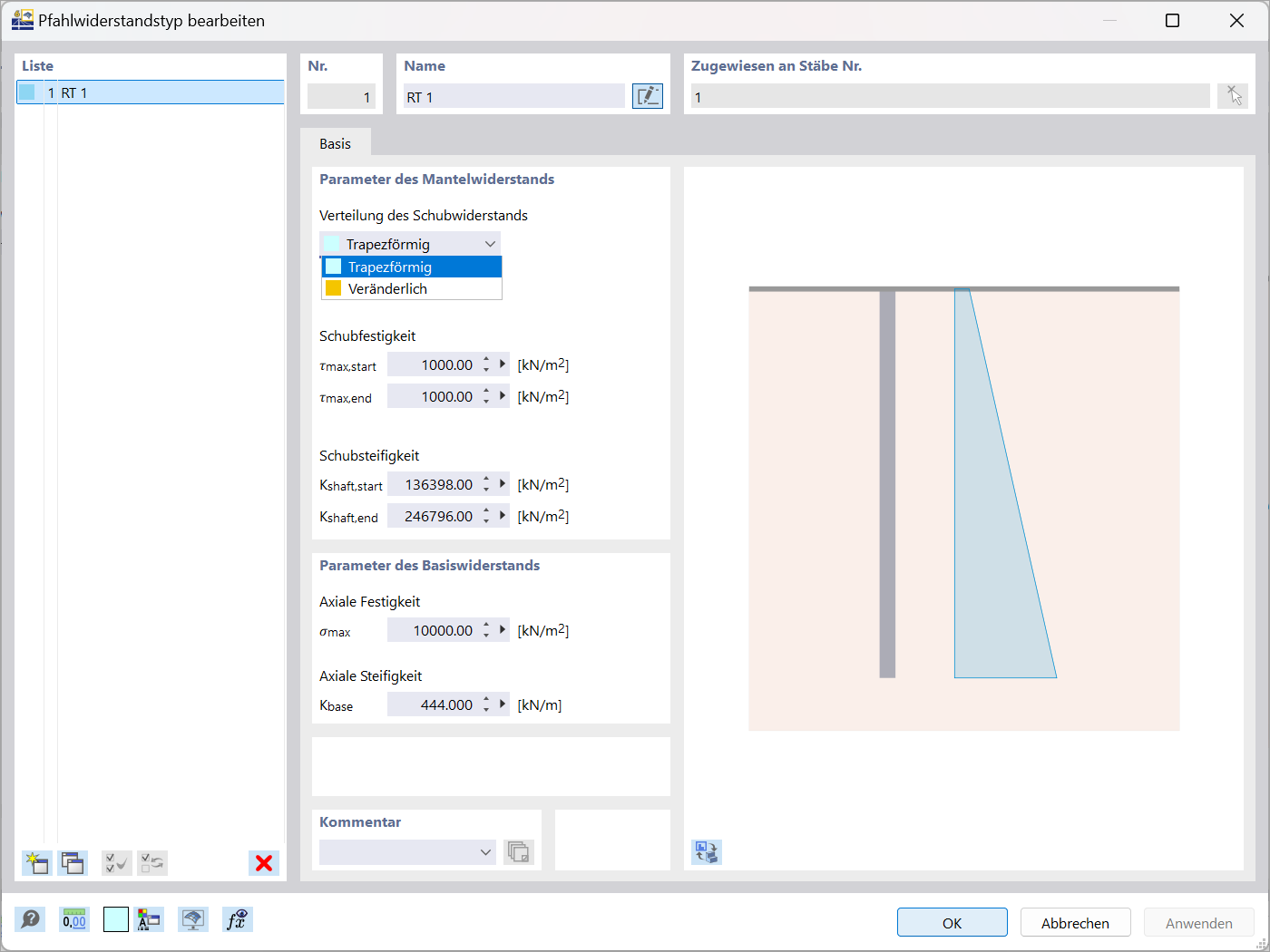Click the graphic refresh icon below preview
The width and height of the screenshot is (1270, 952).
706,851
